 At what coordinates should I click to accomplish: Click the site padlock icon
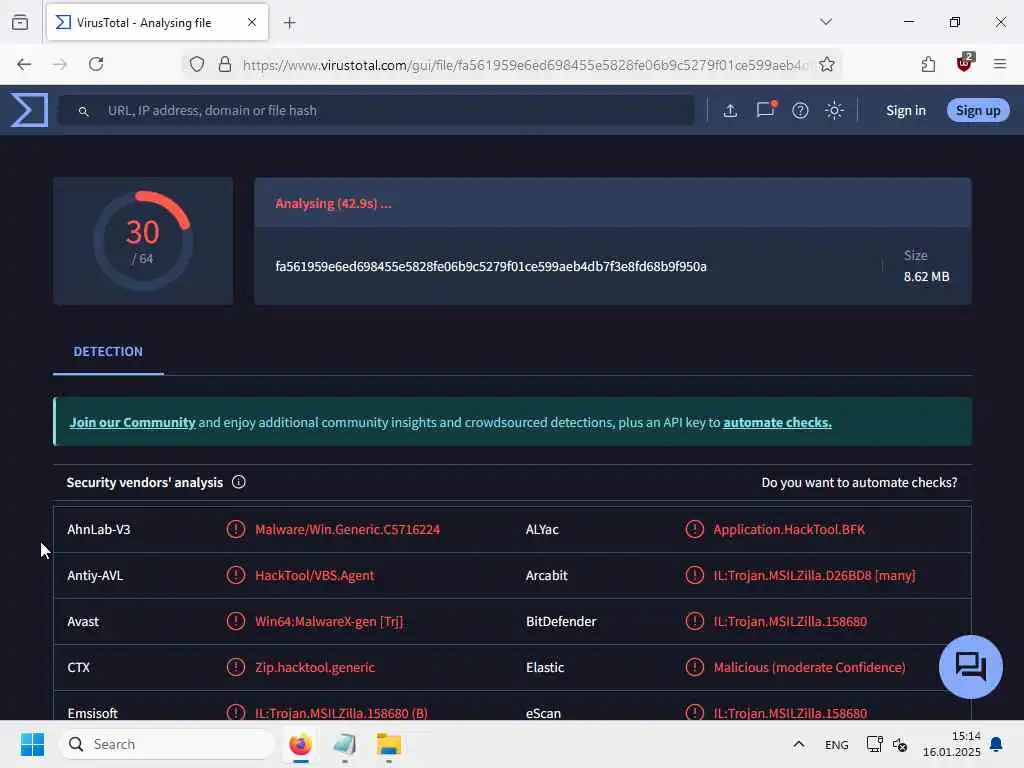(225, 64)
